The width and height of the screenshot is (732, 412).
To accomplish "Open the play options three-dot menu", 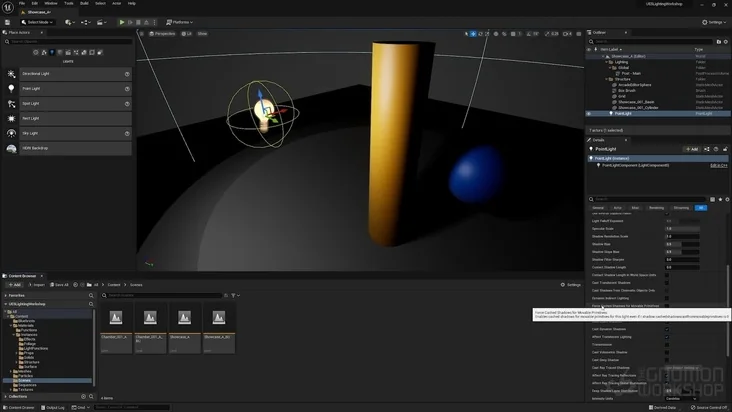I will [x=155, y=22].
